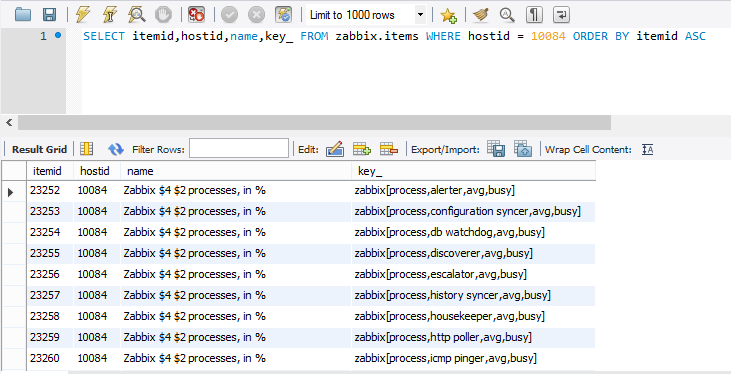
Task: Delete selected rows icon
Action: 388,149
